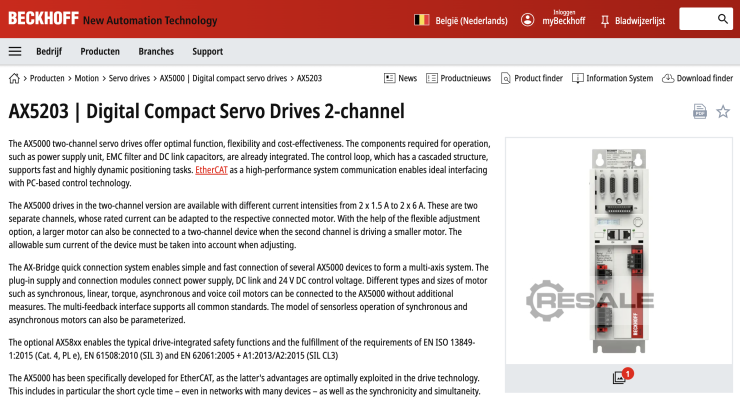Follow the red EtherCAT hyperlink
Screen dimensions: 740x405
(211, 170)
